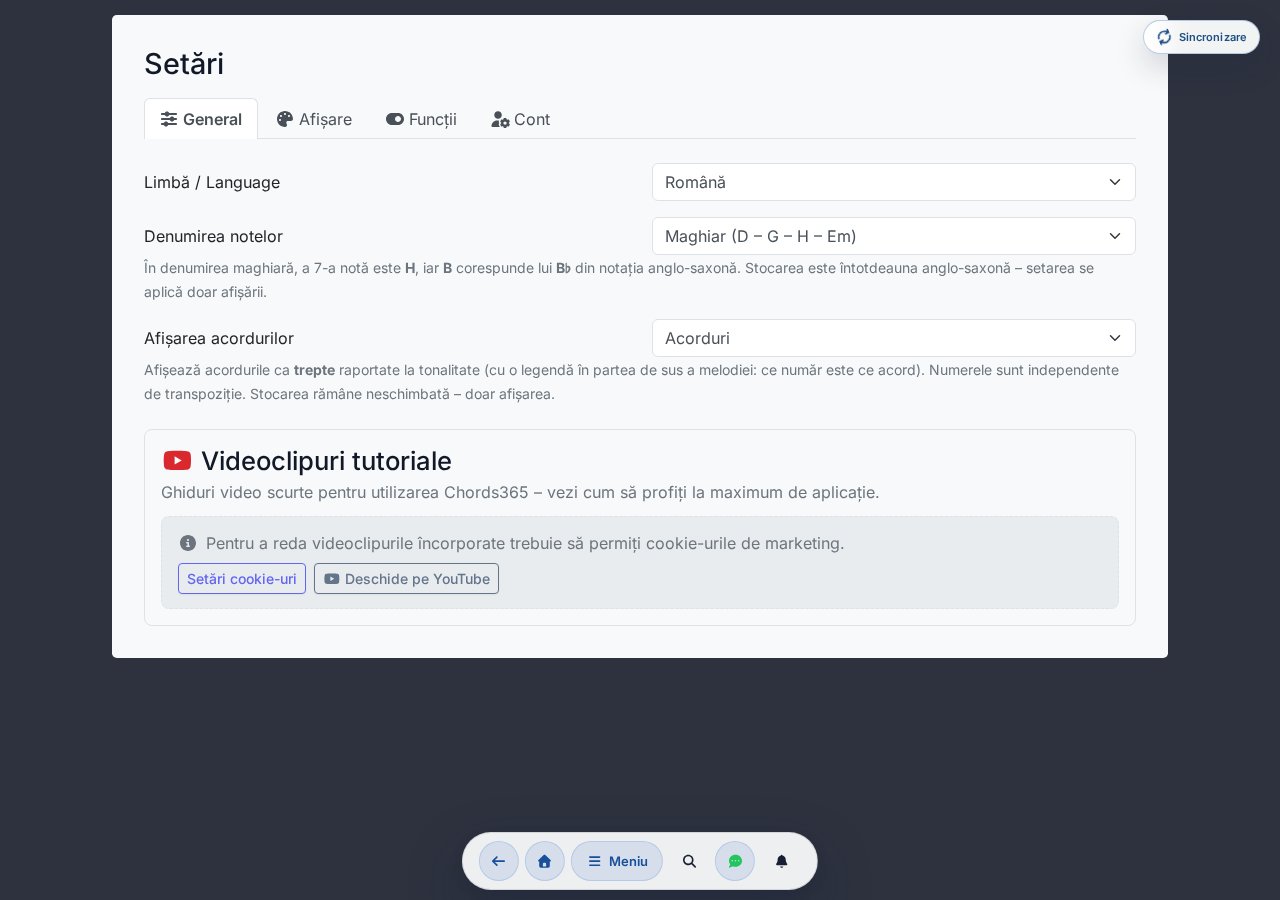Click the Denumirea notelor label
This screenshot has width=1280, height=900.
pos(213,236)
